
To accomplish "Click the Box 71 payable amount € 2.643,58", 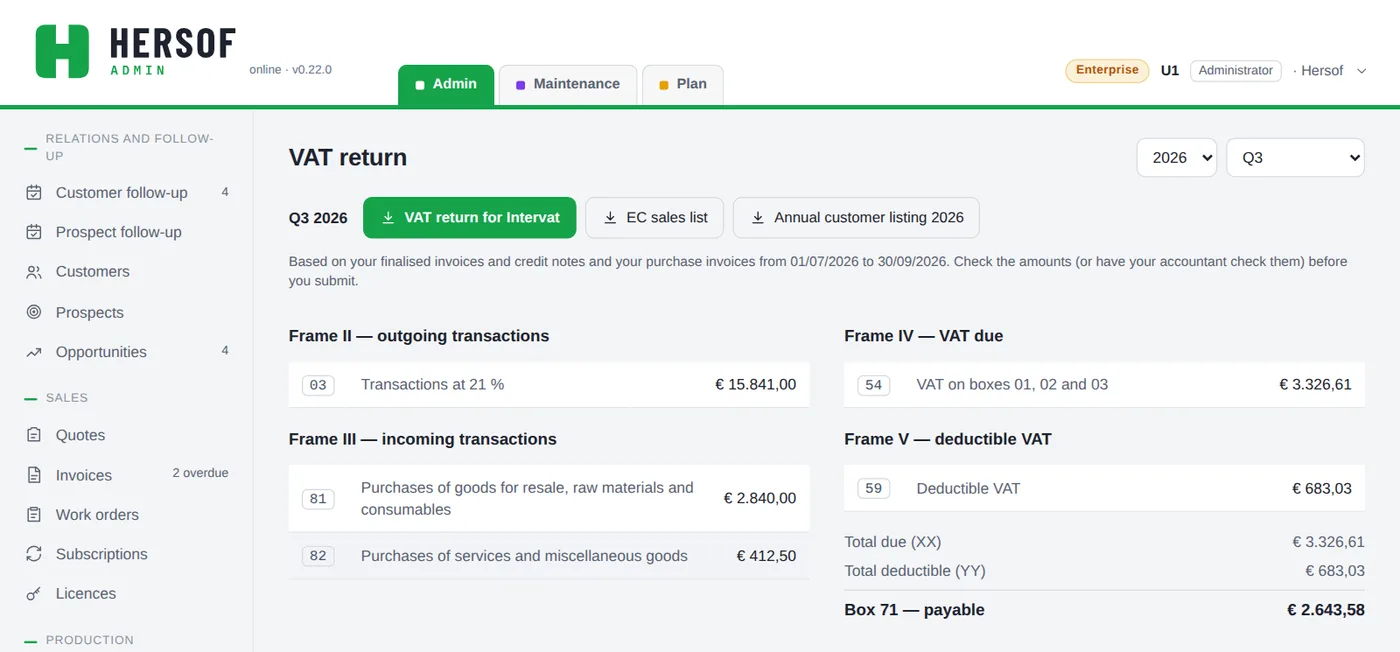I will (1326, 610).
